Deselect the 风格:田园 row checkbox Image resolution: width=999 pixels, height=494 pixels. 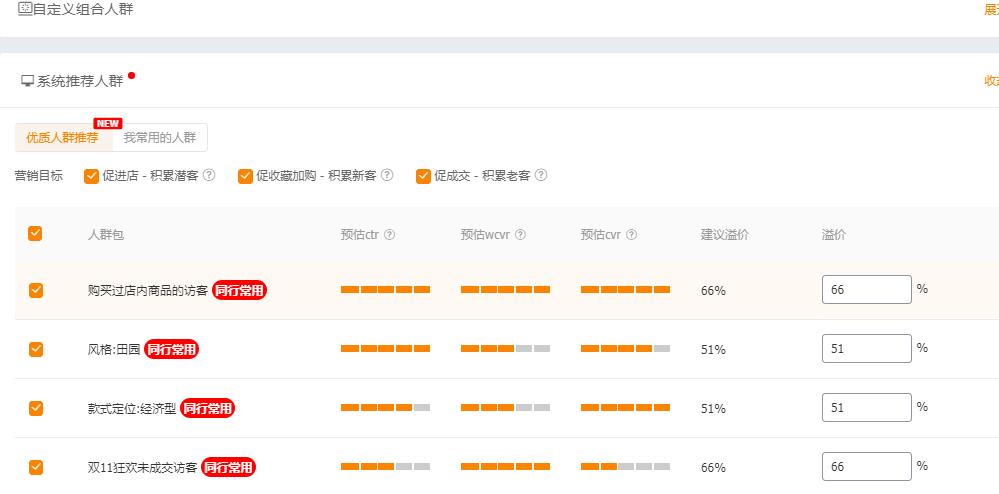click(35, 349)
